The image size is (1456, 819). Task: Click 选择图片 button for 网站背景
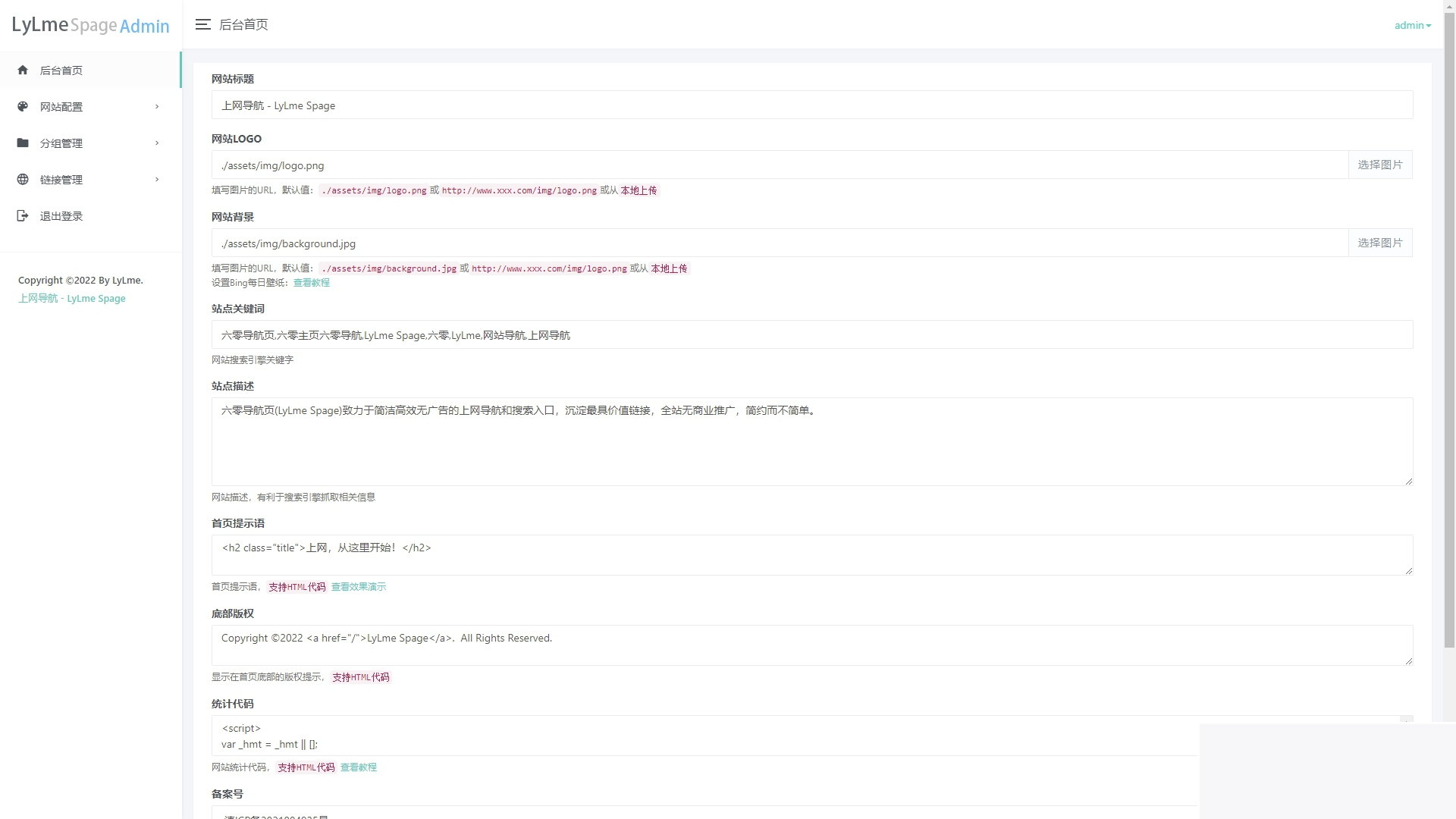tap(1379, 243)
